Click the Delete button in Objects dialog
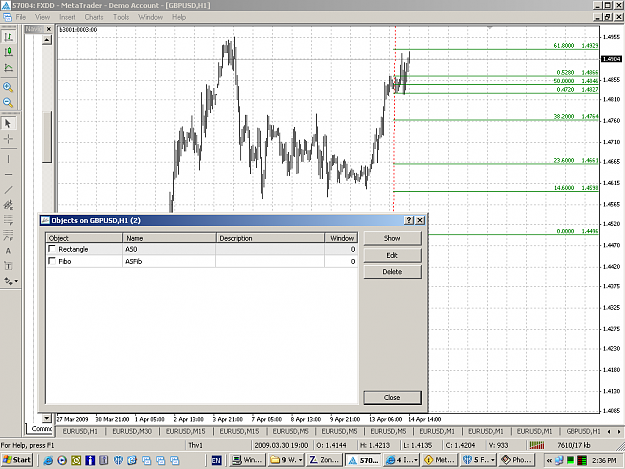Image resolution: width=625 pixels, height=469 pixels. pos(392,272)
